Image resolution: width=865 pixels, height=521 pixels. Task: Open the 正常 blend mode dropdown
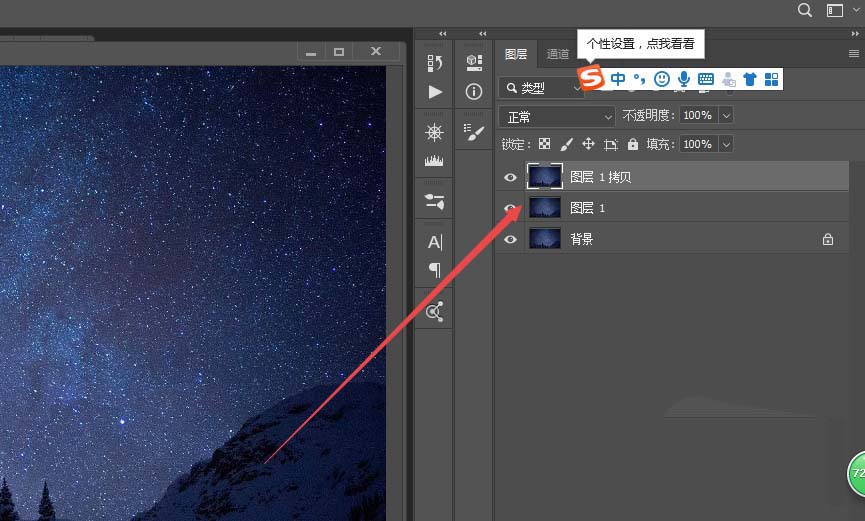coord(557,117)
